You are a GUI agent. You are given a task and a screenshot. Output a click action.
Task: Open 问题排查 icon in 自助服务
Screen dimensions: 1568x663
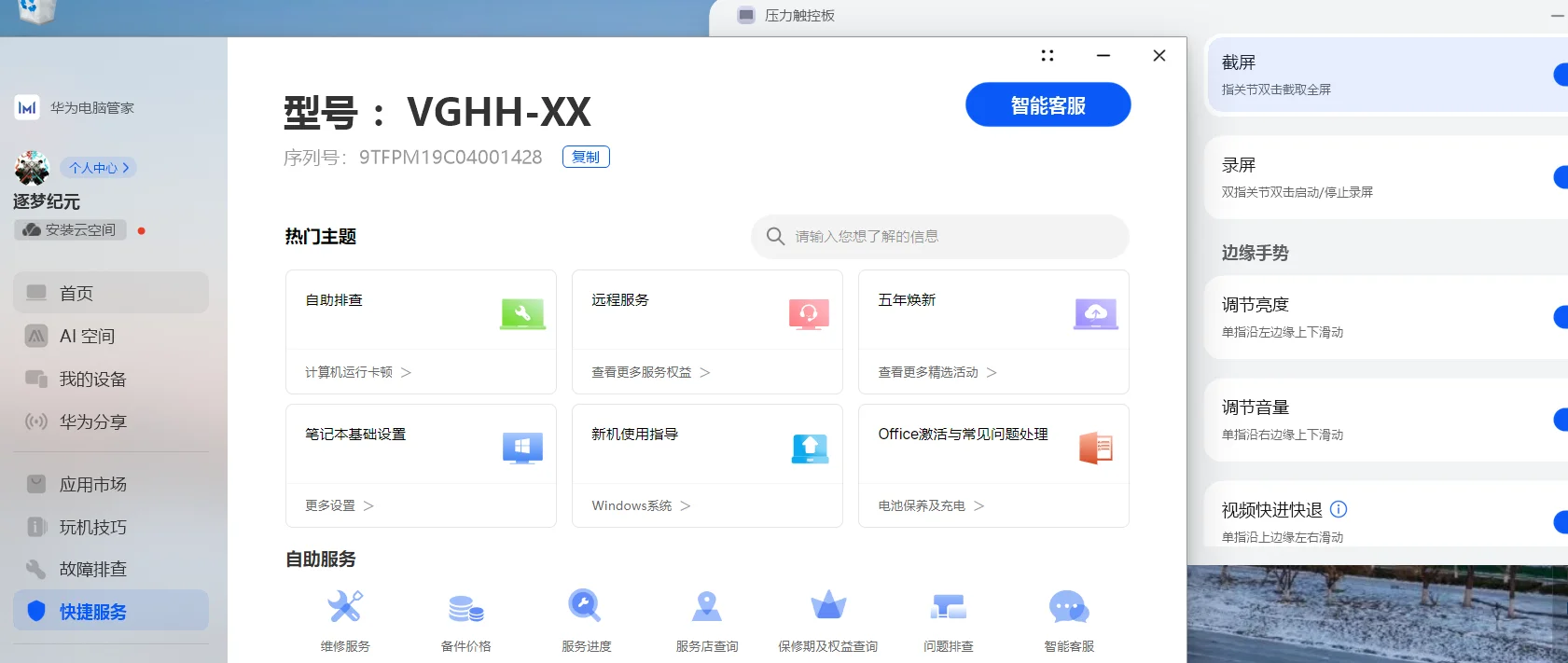[x=949, y=607]
